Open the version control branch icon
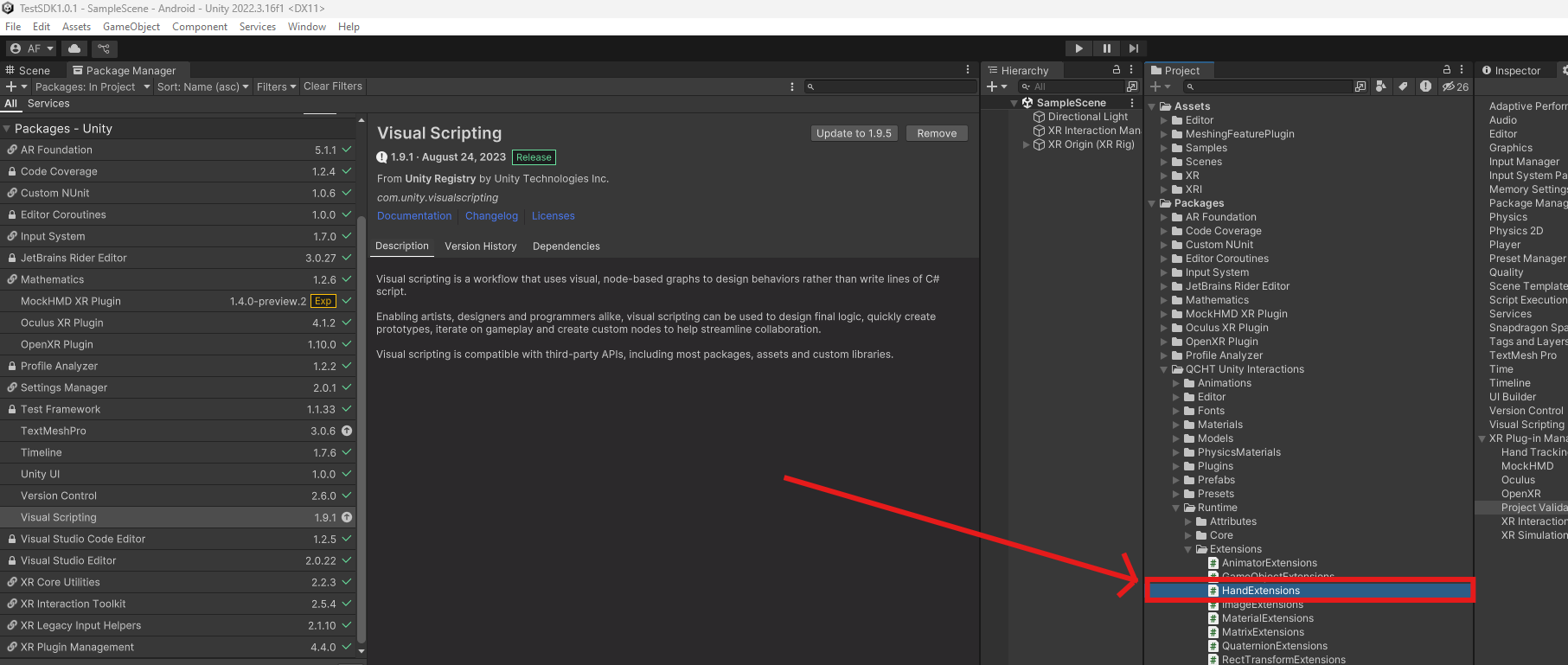 coord(105,48)
